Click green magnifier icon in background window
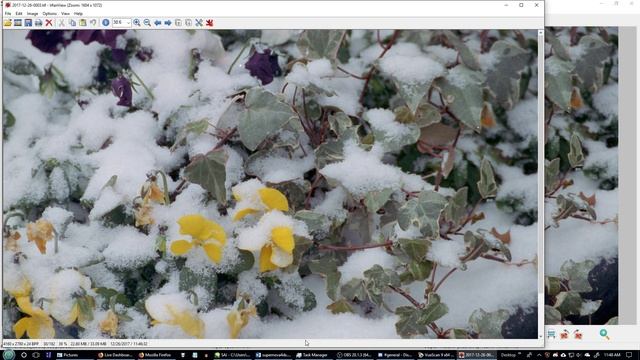The height and width of the screenshot is (360, 640). click(x=604, y=334)
